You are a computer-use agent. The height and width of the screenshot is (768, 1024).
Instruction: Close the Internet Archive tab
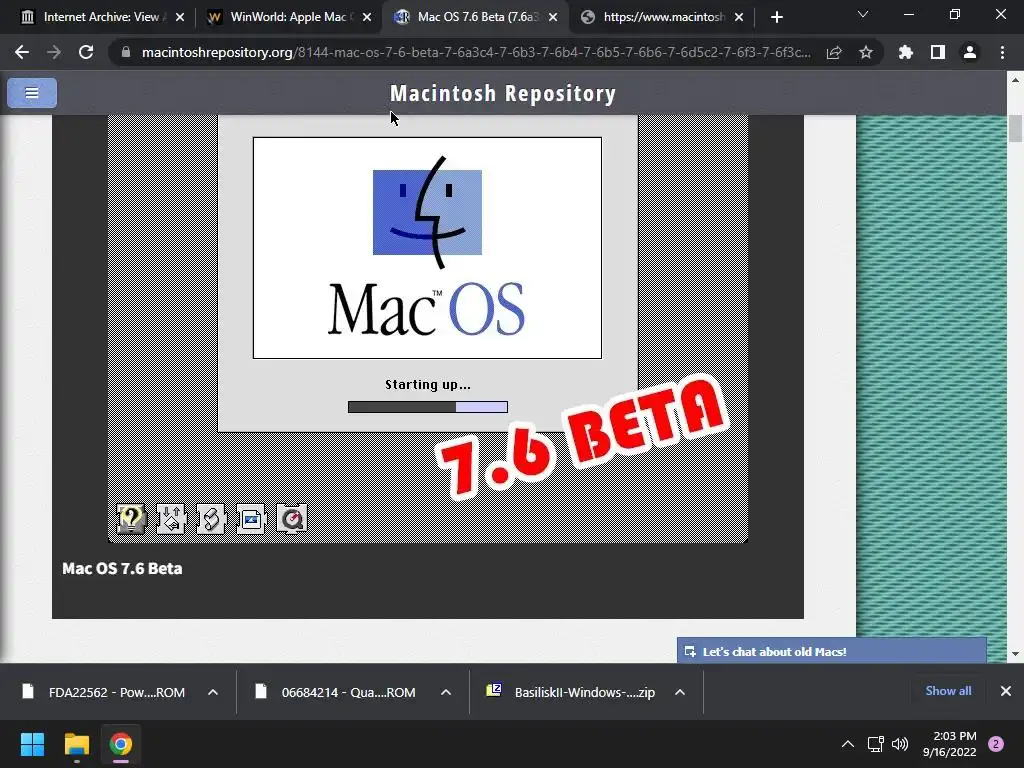pyautogui.click(x=180, y=17)
